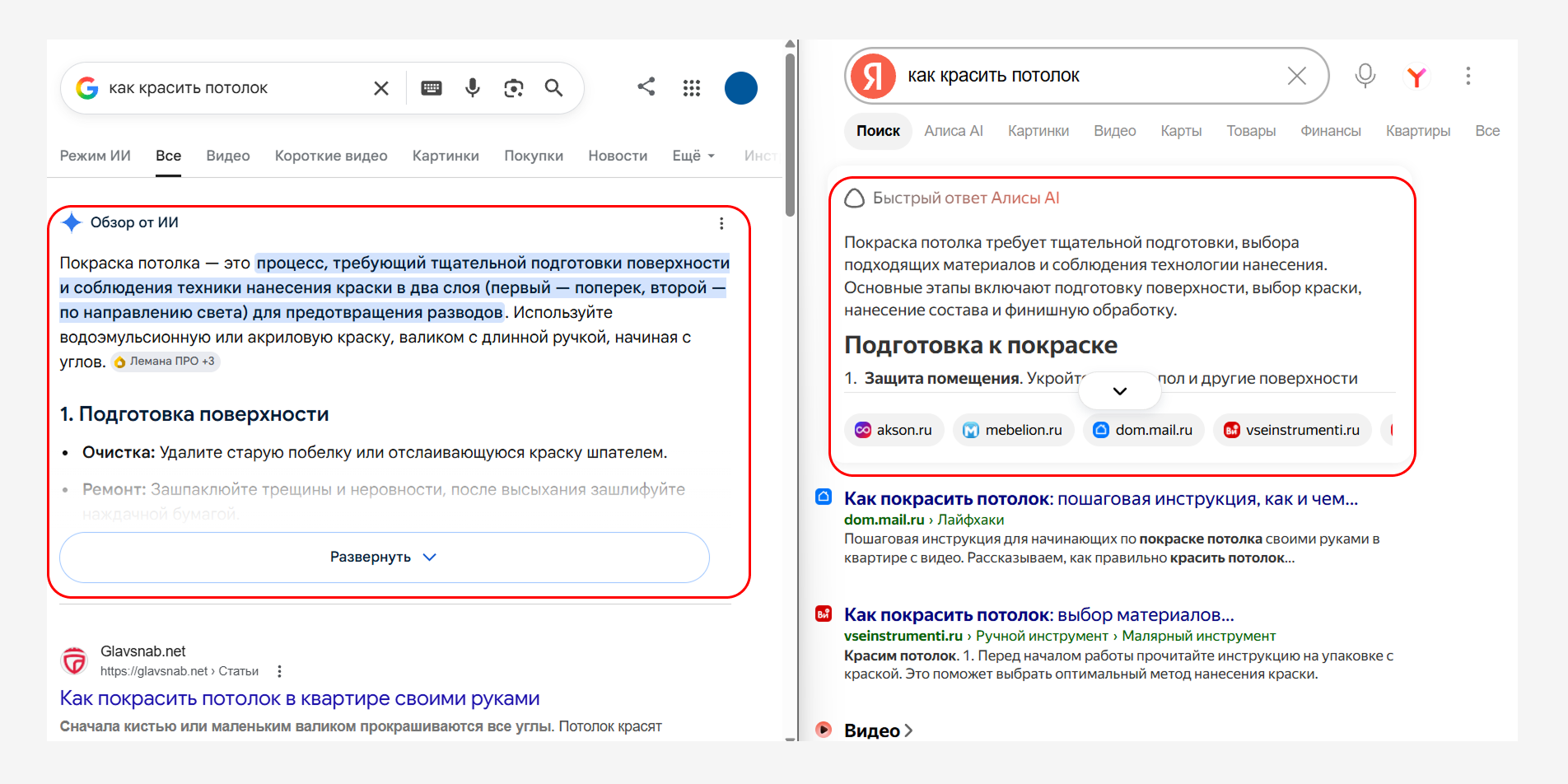The width and height of the screenshot is (1568, 784).
Task: Expand the Alice AI quick answer chevron
Action: click(1120, 391)
